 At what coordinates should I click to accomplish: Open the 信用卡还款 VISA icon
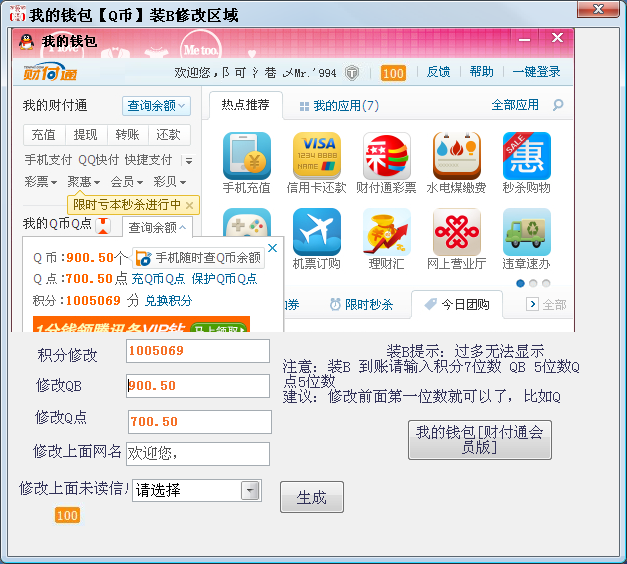(317, 156)
